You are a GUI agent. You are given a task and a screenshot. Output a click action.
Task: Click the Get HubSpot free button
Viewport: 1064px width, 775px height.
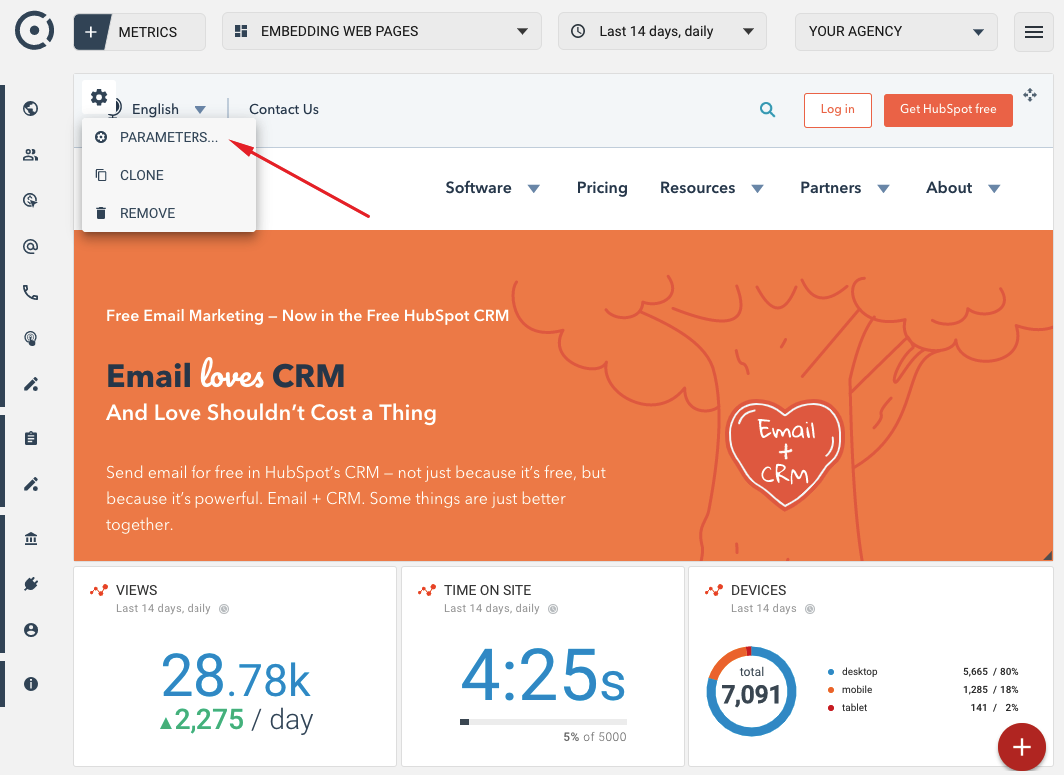[948, 110]
